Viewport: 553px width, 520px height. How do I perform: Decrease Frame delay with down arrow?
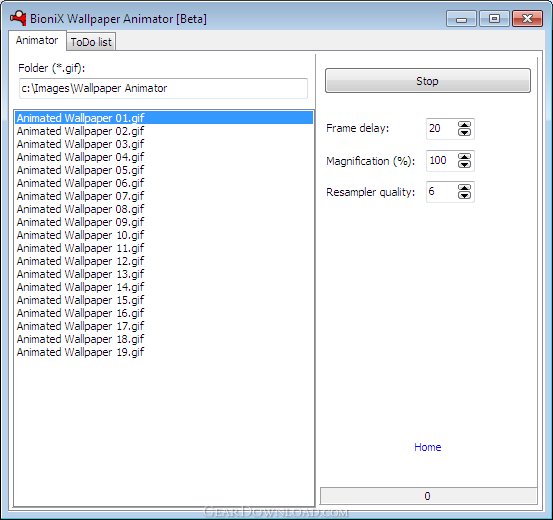click(x=464, y=132)
